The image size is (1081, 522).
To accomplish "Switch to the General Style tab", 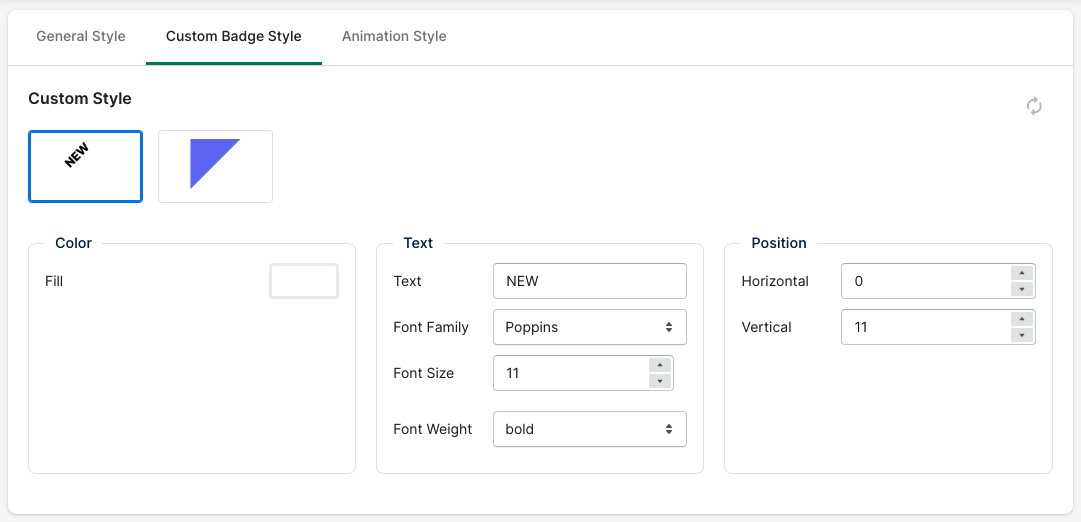I will (81, 36).
